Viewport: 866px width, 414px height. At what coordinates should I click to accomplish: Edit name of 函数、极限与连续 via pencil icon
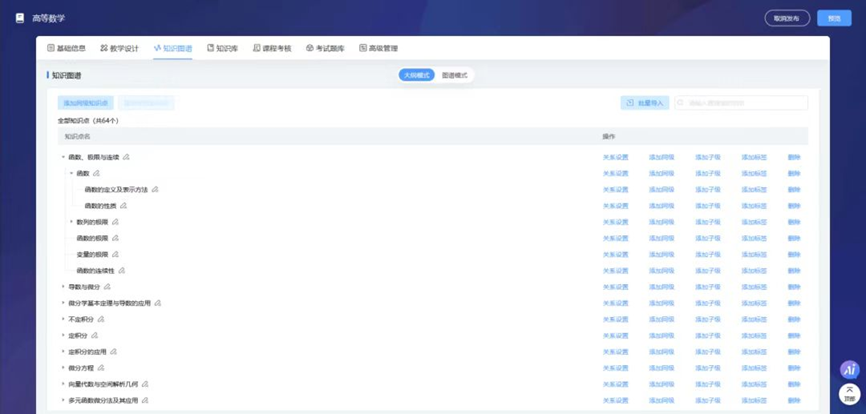click(126, 157)
